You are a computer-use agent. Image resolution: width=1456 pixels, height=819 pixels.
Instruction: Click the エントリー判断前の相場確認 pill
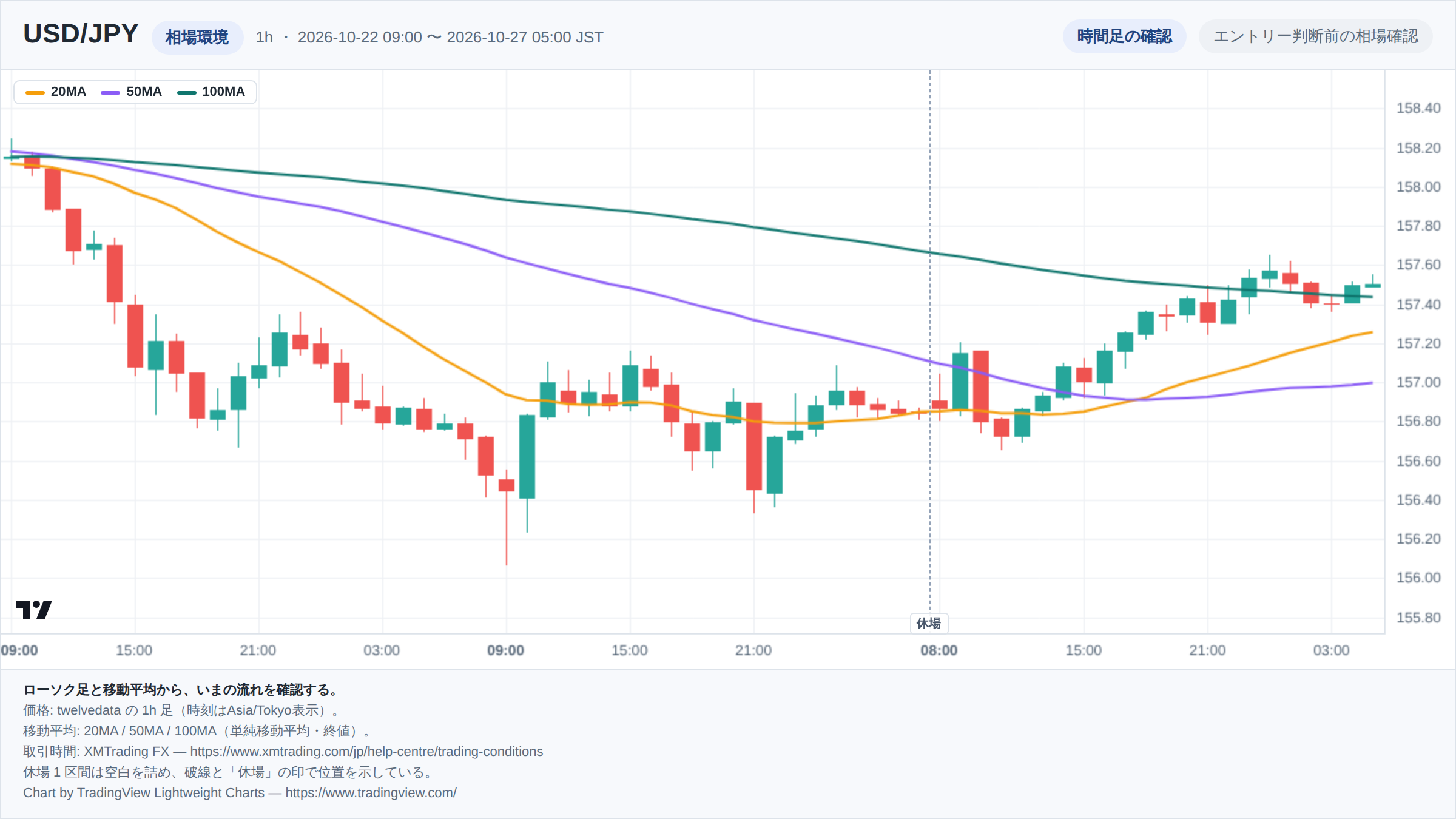coord(1315,36)
